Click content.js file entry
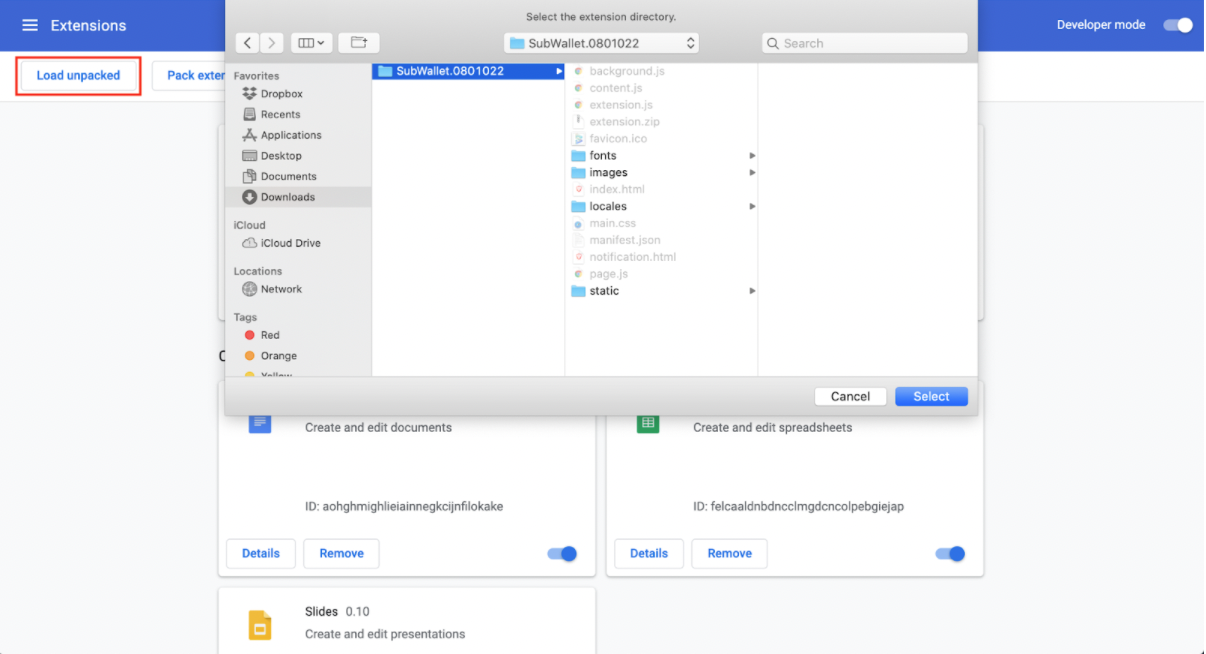 coord(616,88)
